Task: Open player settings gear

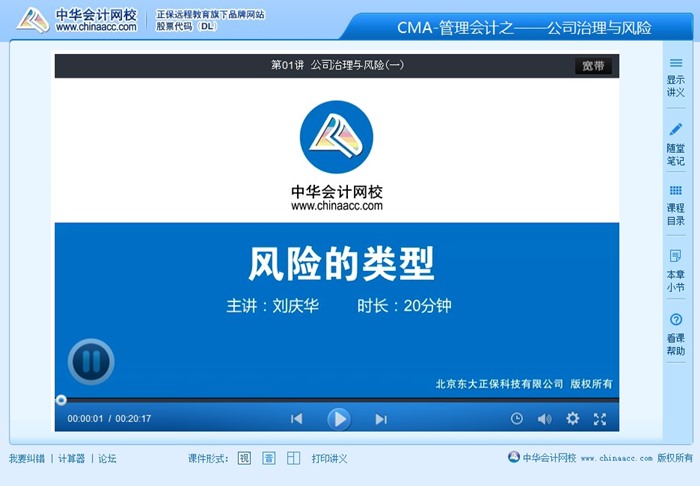Action: click(572, 419)
